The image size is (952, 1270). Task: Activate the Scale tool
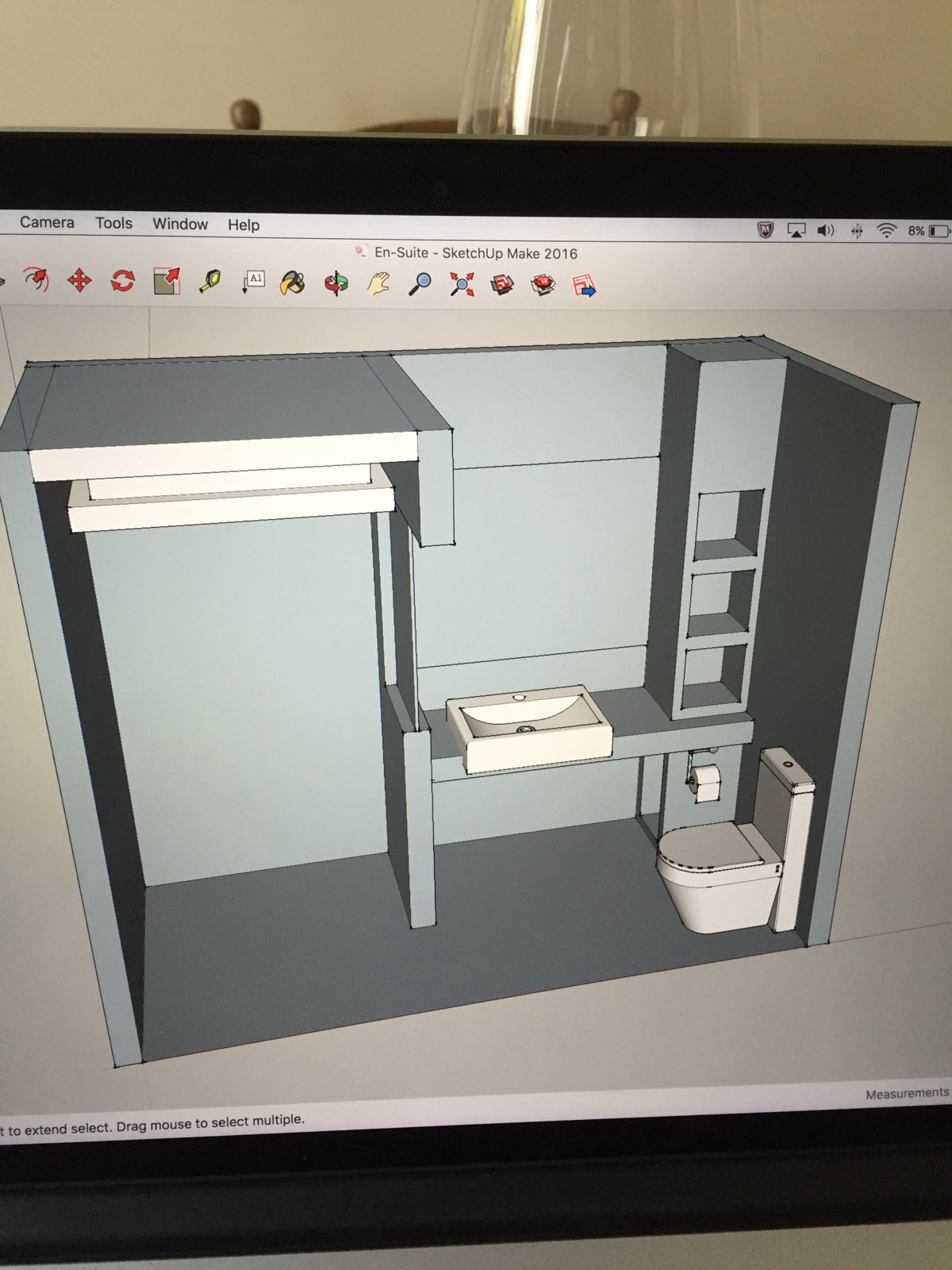pyautogui.click(x=166, y=281)
